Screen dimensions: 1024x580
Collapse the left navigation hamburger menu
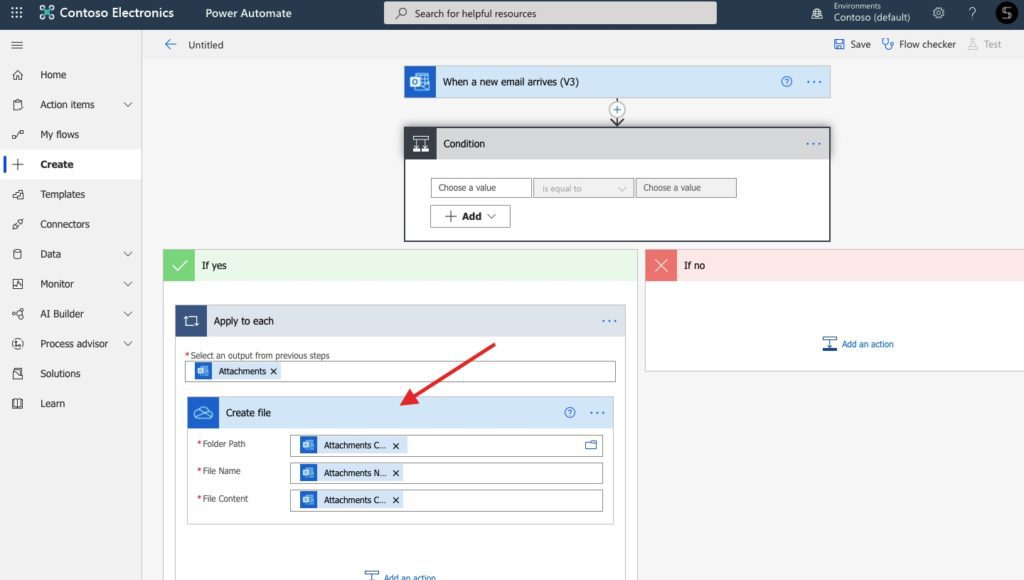(x=17, y=45)
